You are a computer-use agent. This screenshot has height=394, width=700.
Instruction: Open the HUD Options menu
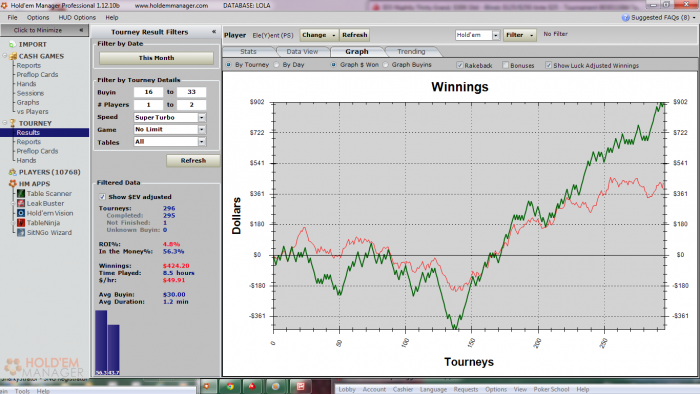[77, 17]
